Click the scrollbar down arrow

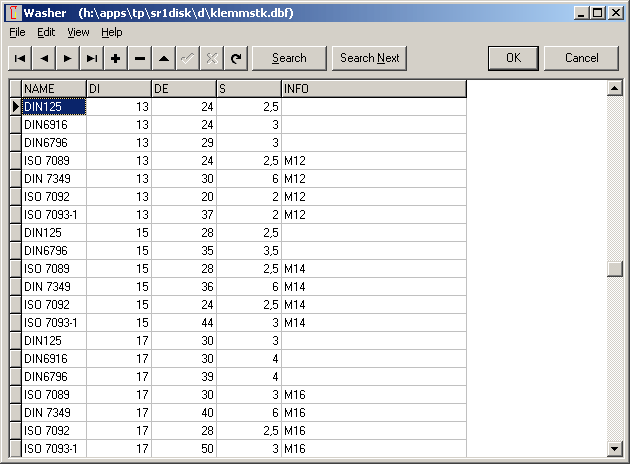615,449
